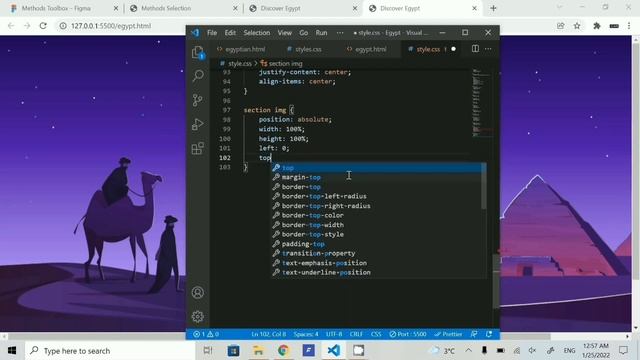Viewport: 640px width, 360px height.
Task: Open a new browser tab
Action: [493, 8]
